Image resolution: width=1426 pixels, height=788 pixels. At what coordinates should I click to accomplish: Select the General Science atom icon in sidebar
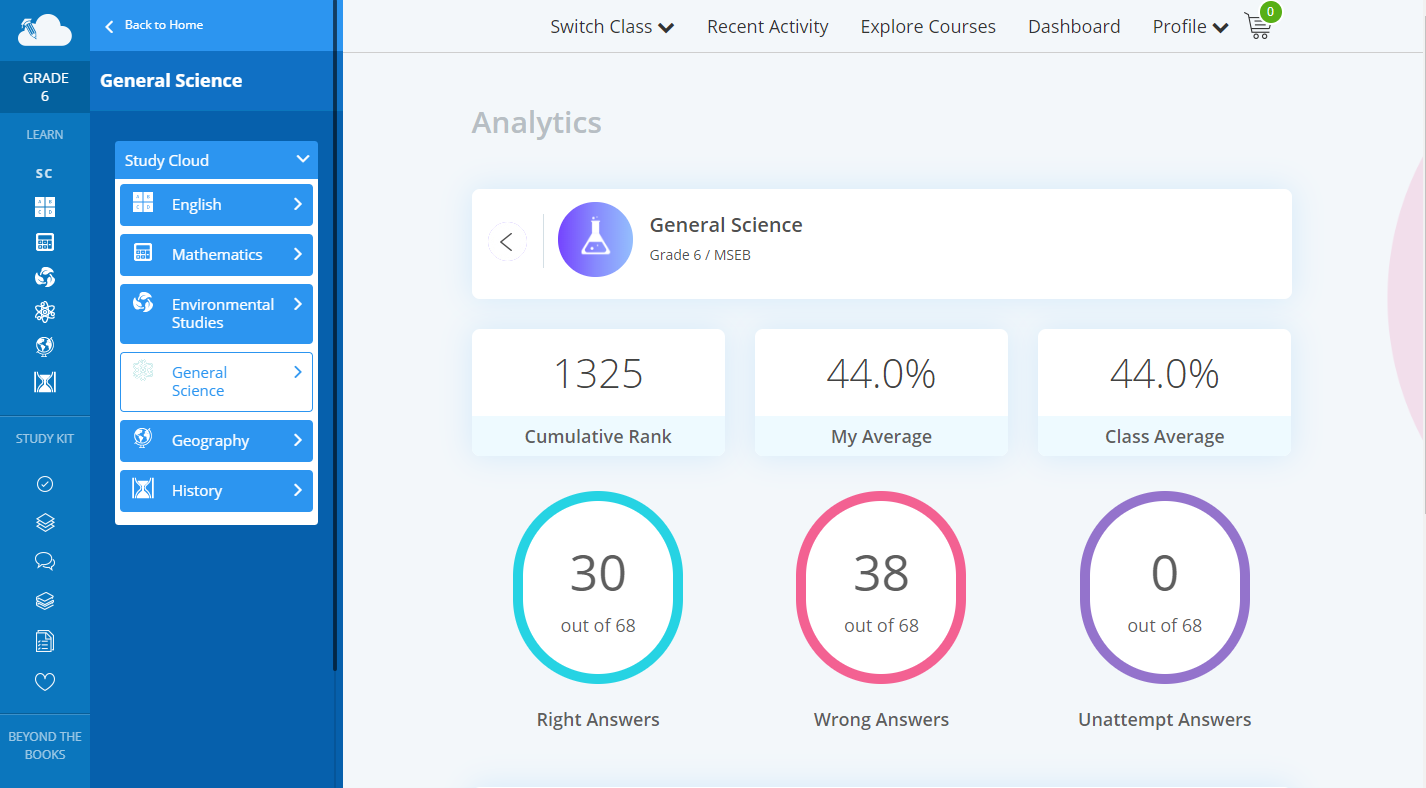[x=45, y=312]
